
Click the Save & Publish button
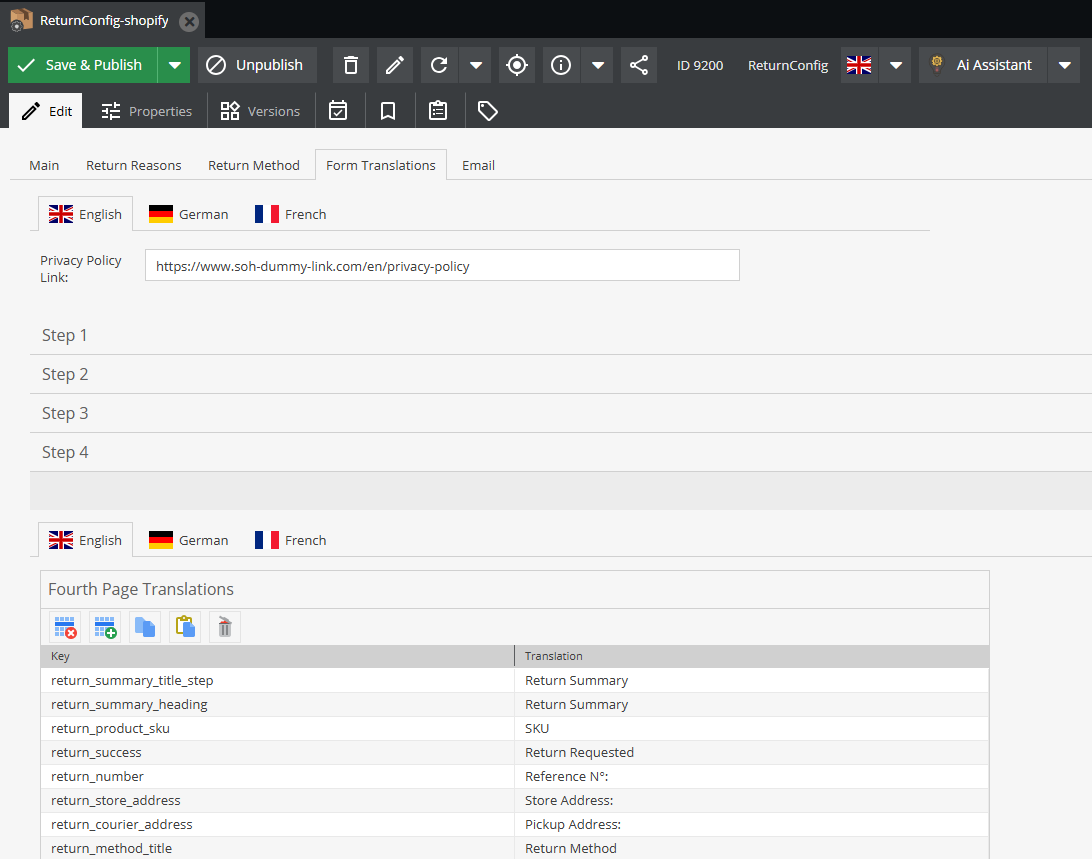click(x=82, y=65)
